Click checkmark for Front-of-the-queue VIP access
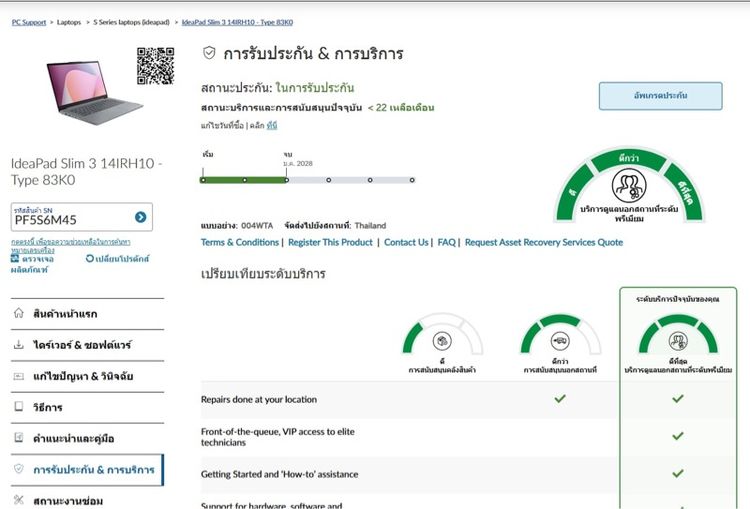The height and width of the screenshot is (509, 750). (678, 436)
